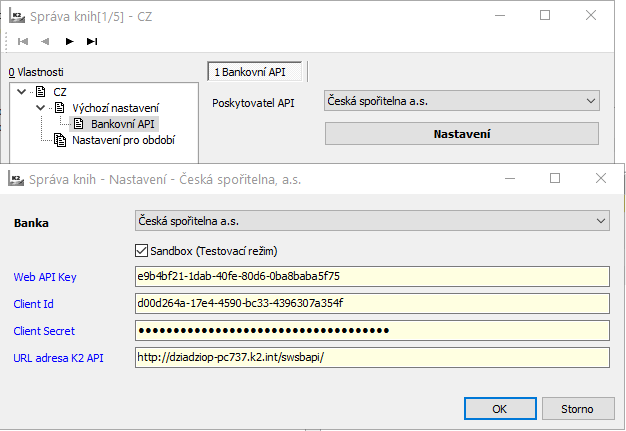
Task: Select Bankovní API tree item
Action: (x=123, y=124)
